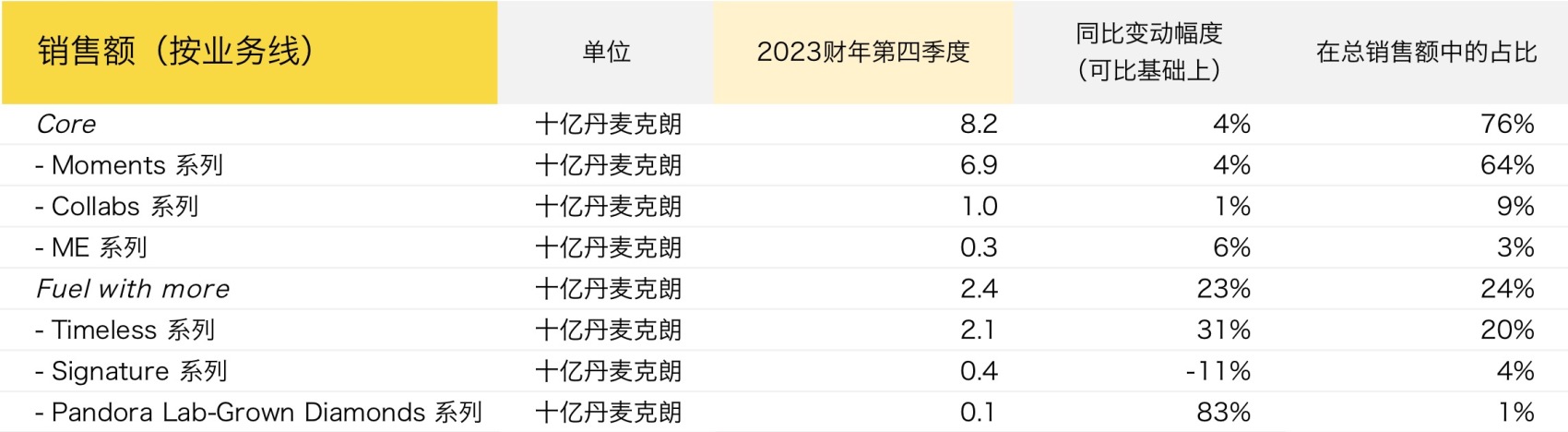Select the Moments 系列 row label
The width and height of the screenshot is (1568, 432).
coord(130,165)
